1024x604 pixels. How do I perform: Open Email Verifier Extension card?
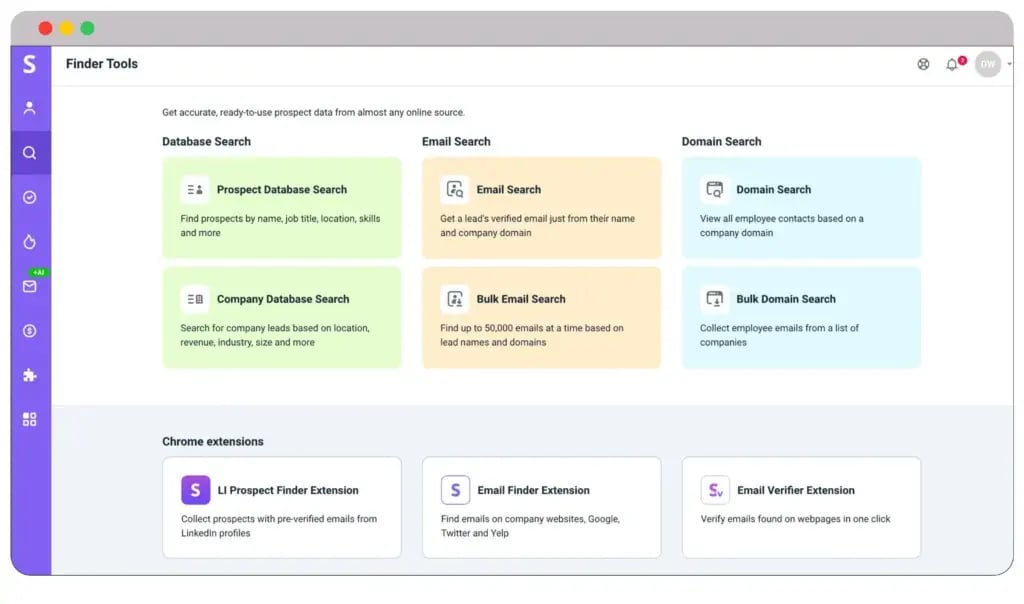(x=801, y=507)
